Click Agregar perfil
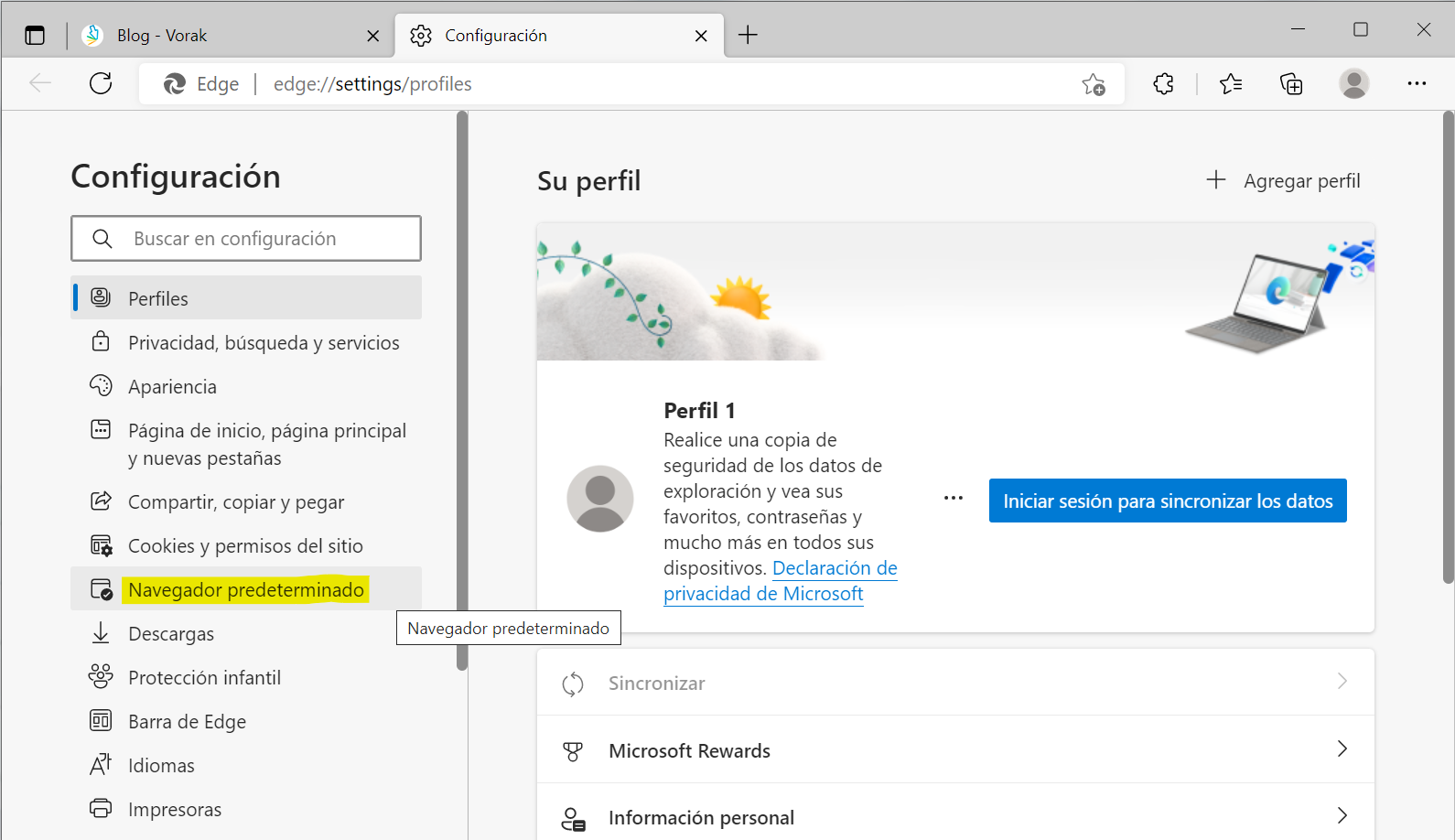This screenshot has width=1455, height=840. [x=1283, y=180]
